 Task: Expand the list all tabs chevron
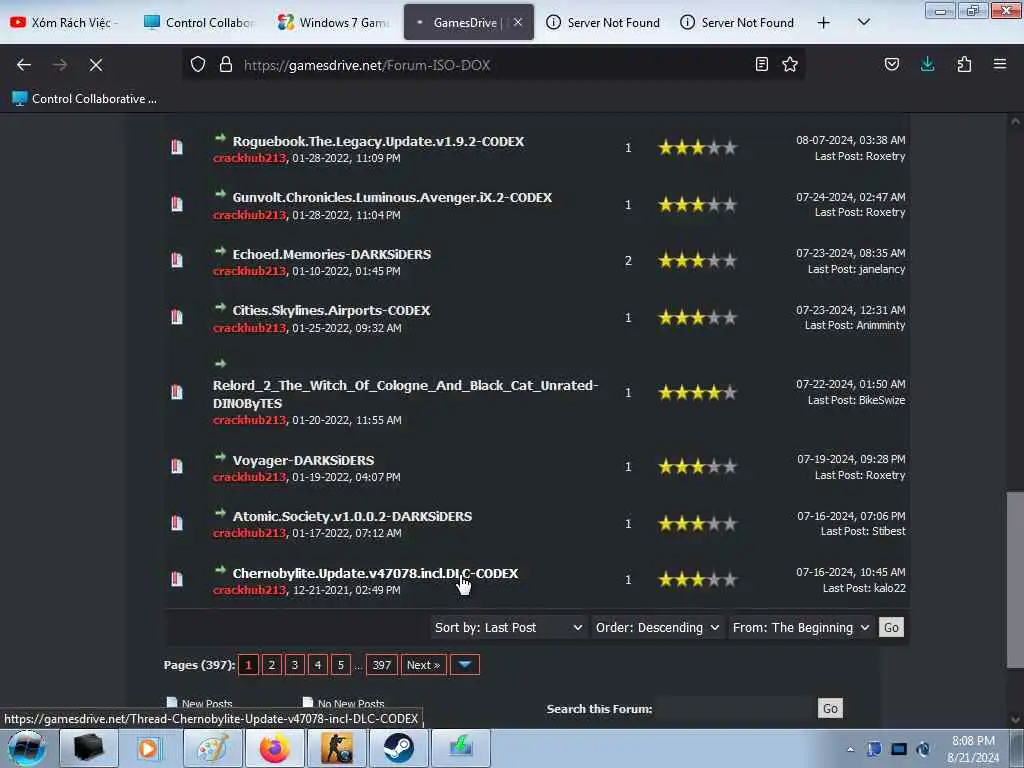click(863, 23)
